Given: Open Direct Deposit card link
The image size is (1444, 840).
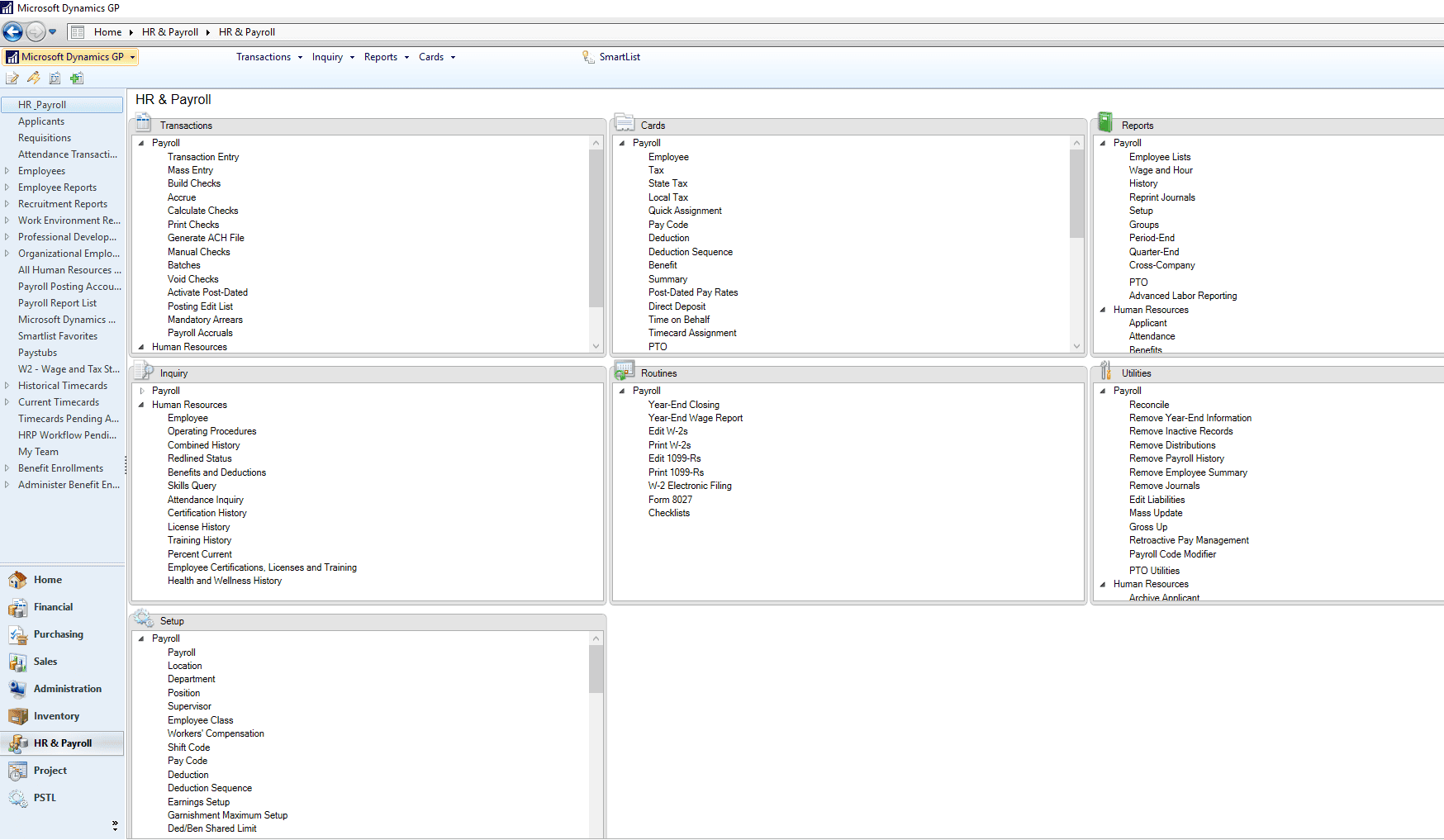Looking at the screenshot, I should (677, 306).
